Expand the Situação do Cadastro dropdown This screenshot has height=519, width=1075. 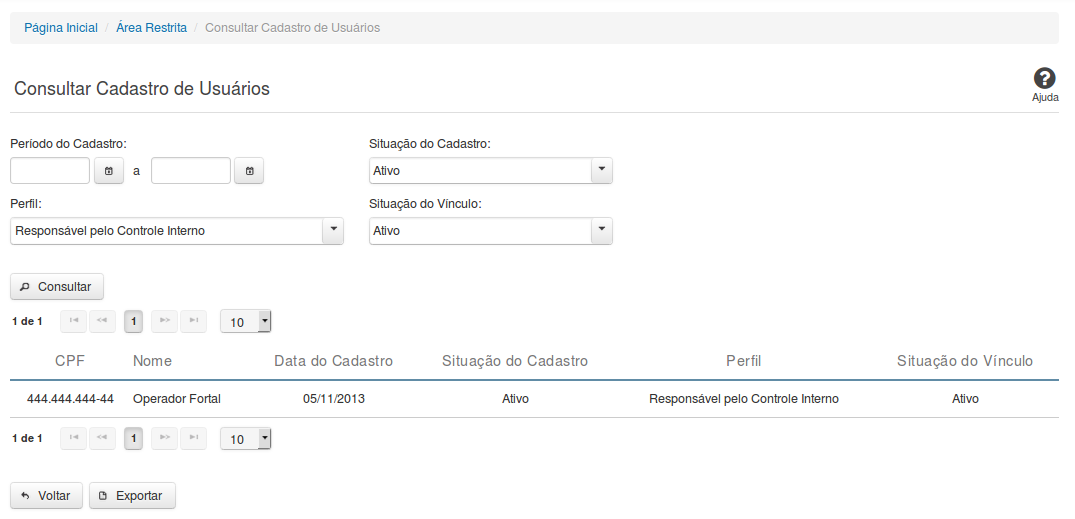(x=601, y=171)
